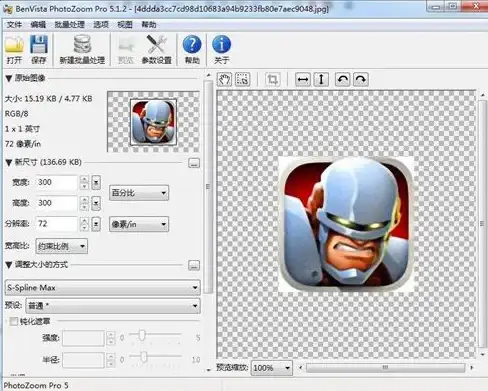Collapse the 原始图像 section

coord(9,79)
